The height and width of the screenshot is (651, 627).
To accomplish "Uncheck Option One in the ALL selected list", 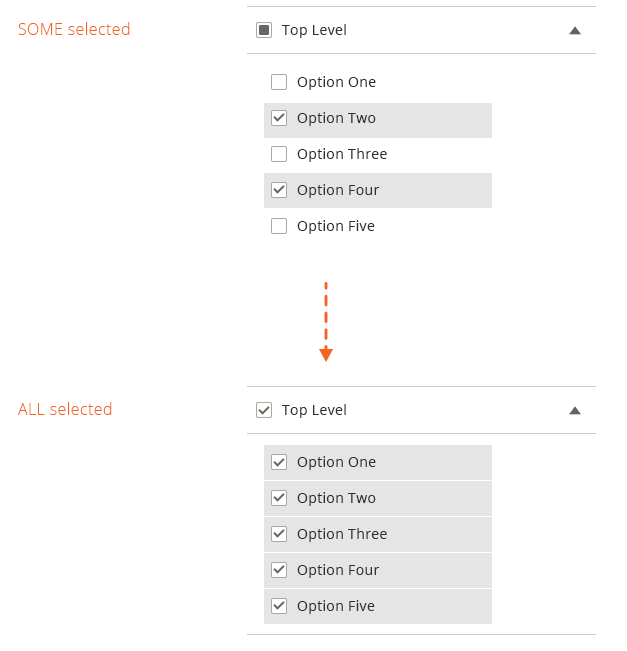I will [x=279, y=462].
